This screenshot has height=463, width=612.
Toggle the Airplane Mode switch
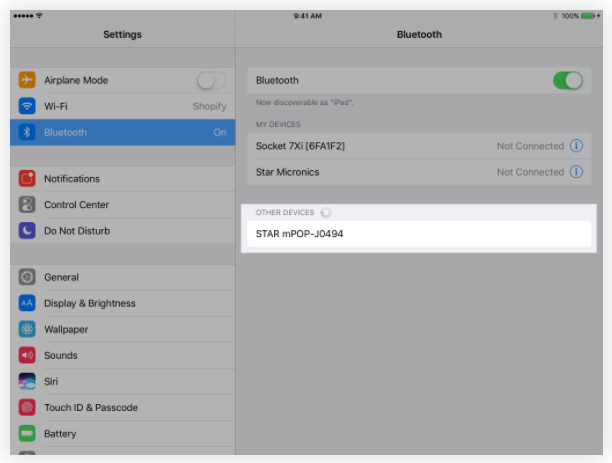[x=211, y=80]
